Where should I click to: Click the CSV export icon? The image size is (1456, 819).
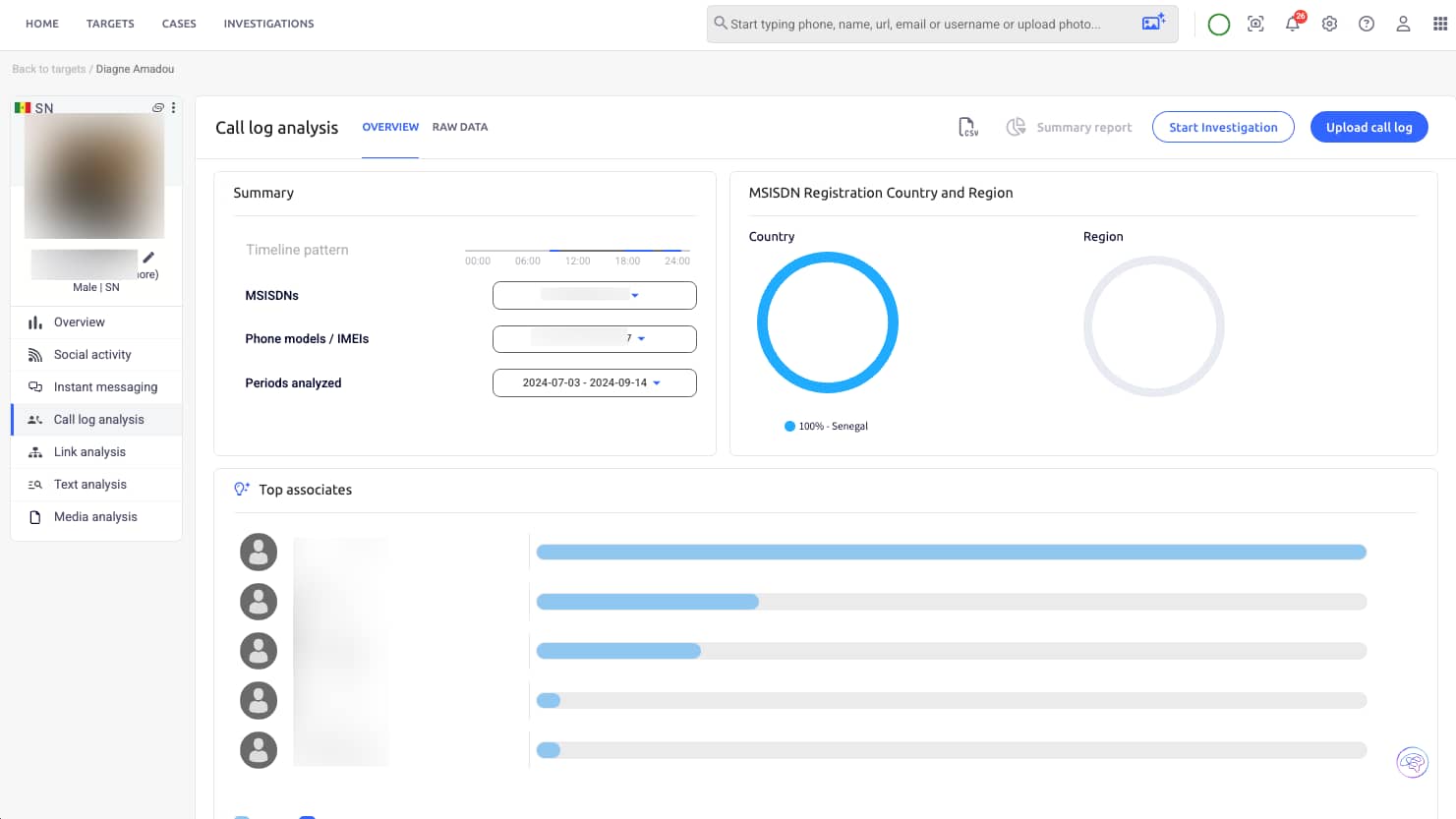[x=967, y=127]
